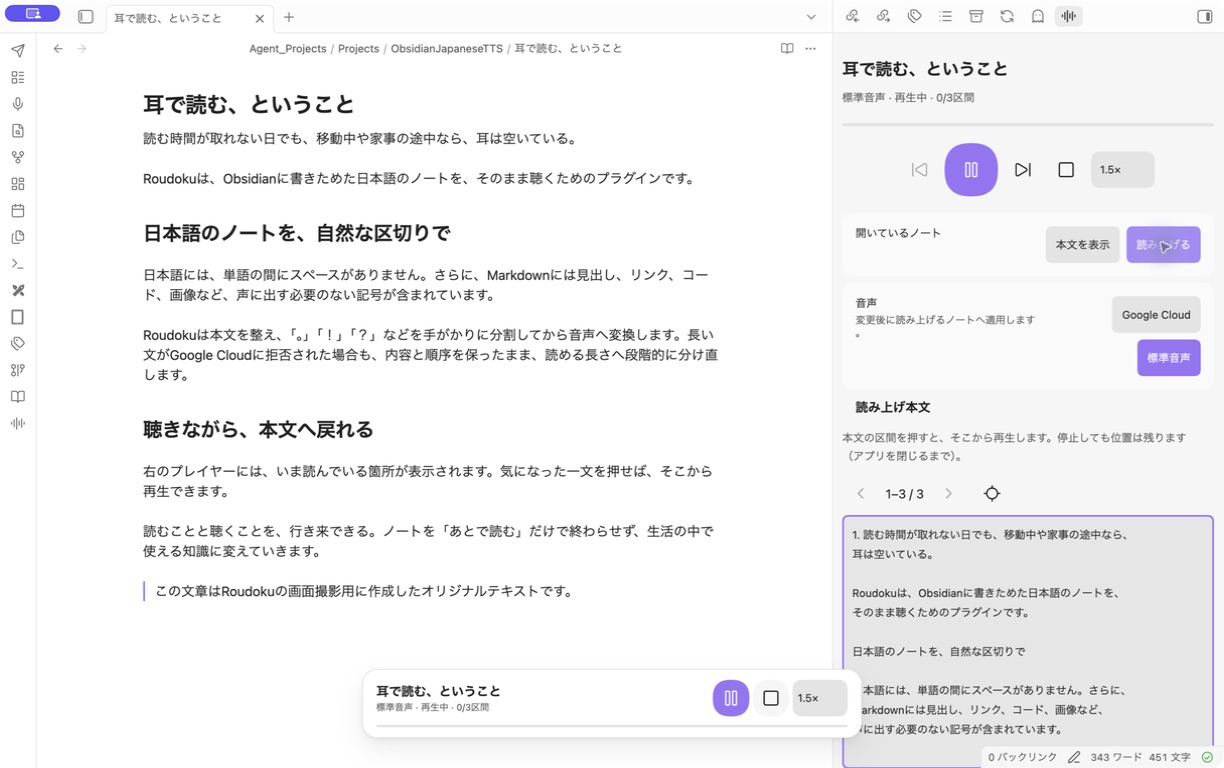The image size is (1224, 768).
Task: Click the 本文を表示 button
Action: point(1083,245)
